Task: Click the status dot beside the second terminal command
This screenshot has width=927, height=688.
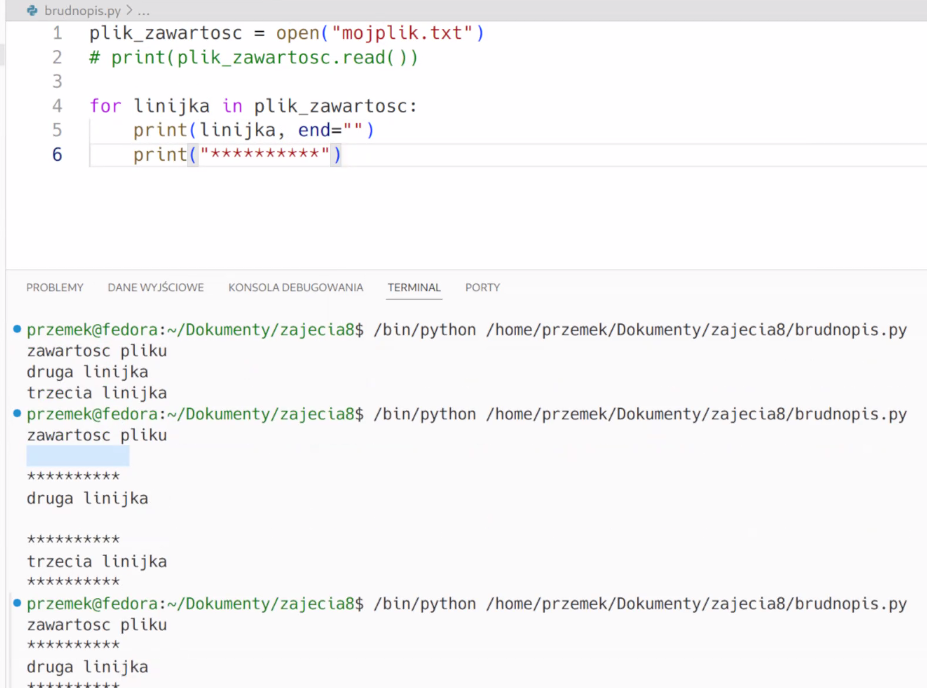Action: point(17,414)
